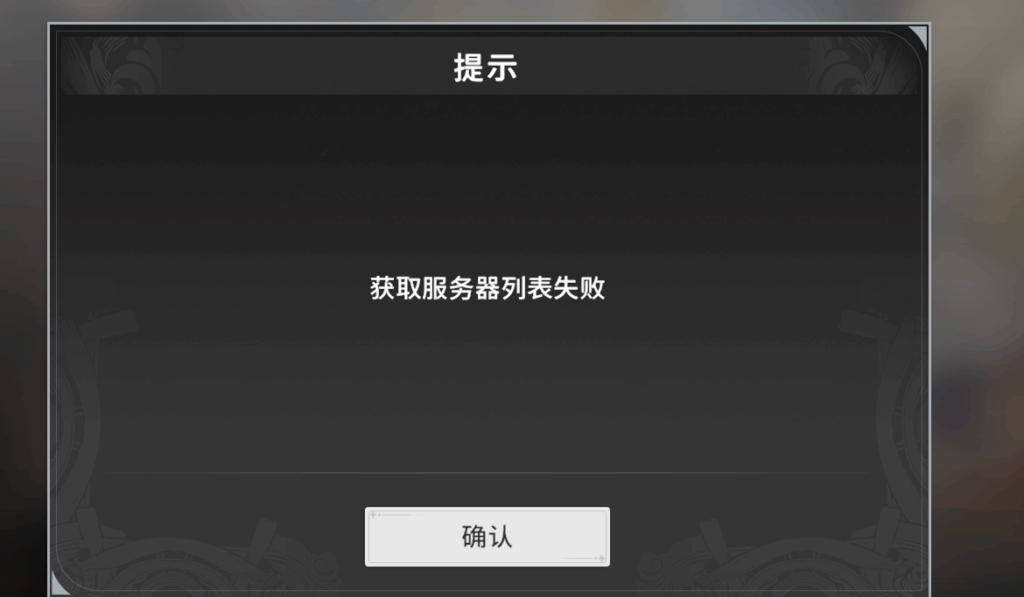This screenshot has height=597, width=1024.
Task: Click the 获取服务器列表失败 error message
Action: (x=487, y=288)
